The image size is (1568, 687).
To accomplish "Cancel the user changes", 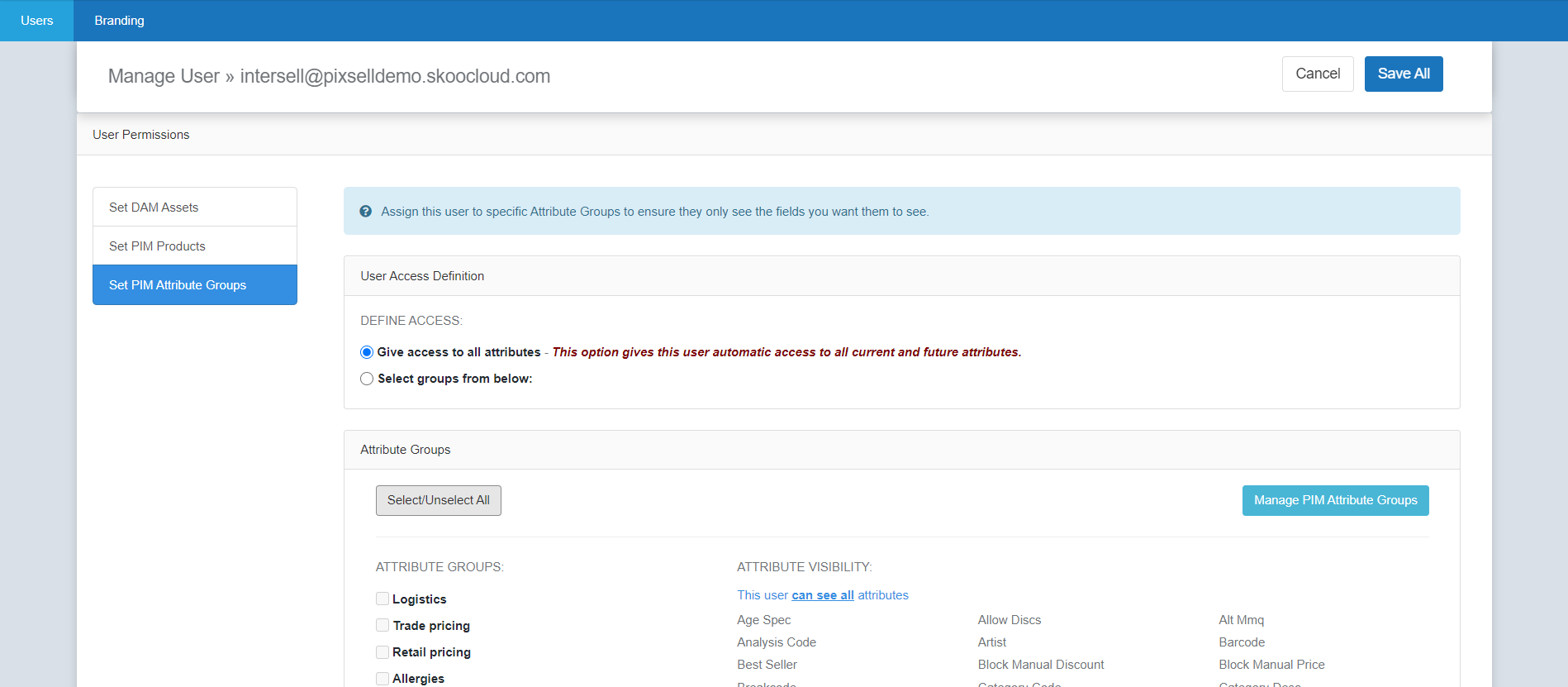I will [1318, 74].
